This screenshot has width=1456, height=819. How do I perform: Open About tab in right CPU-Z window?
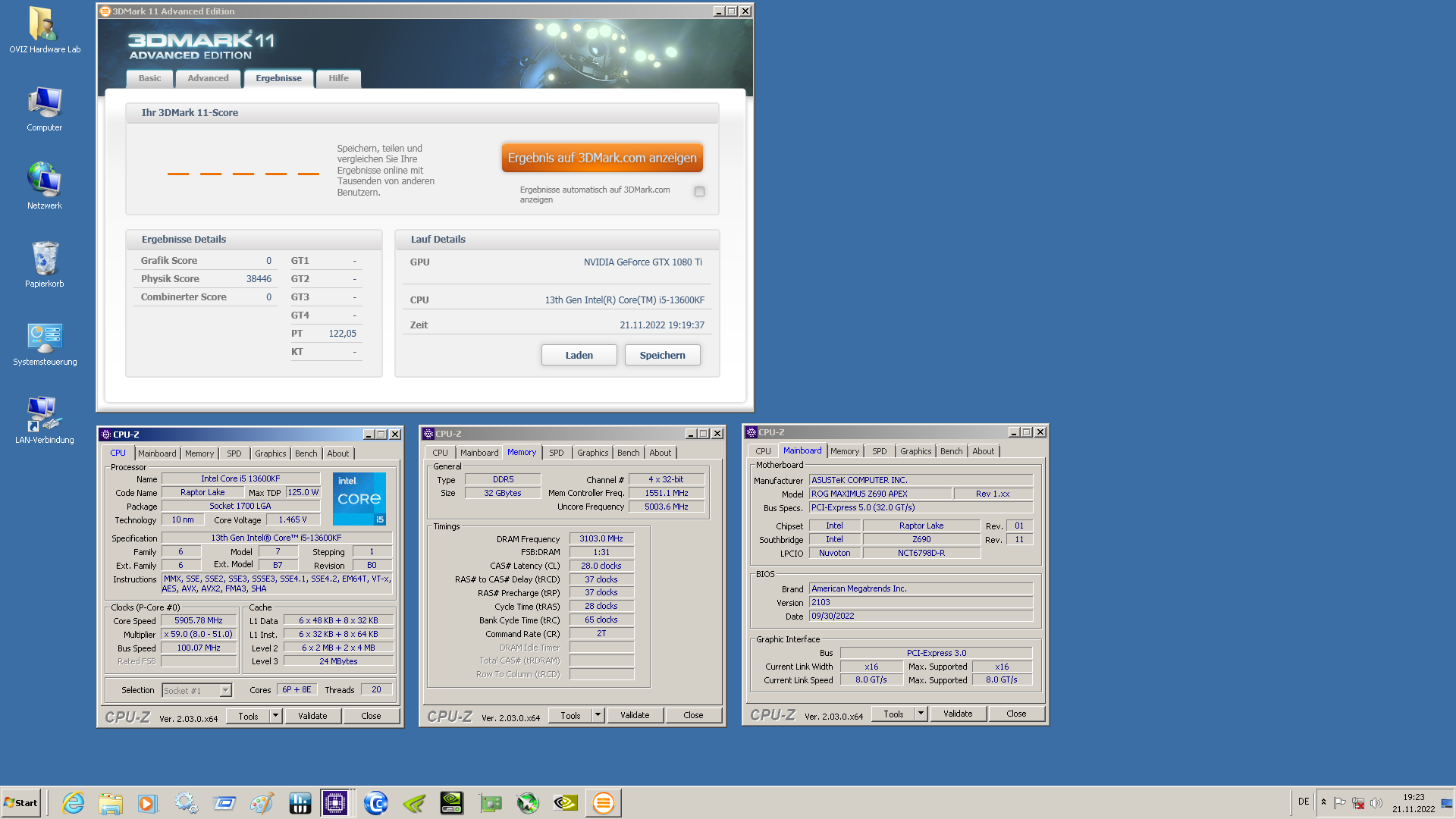coord(984,451)
